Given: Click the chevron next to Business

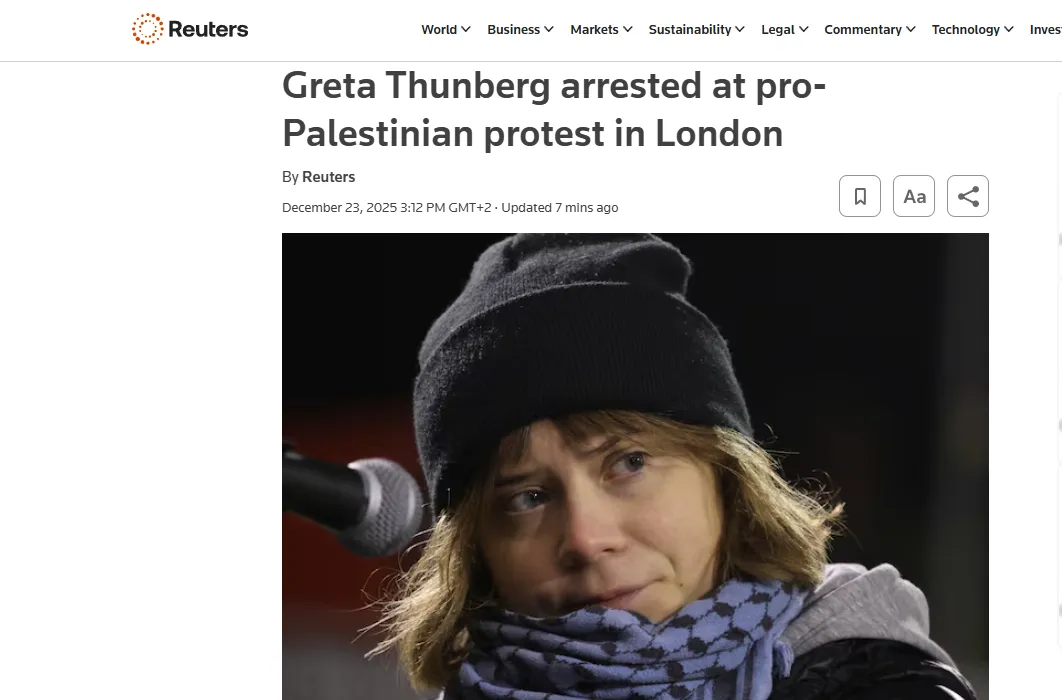Looking at the screenshot, I should [x=549, y=30].
